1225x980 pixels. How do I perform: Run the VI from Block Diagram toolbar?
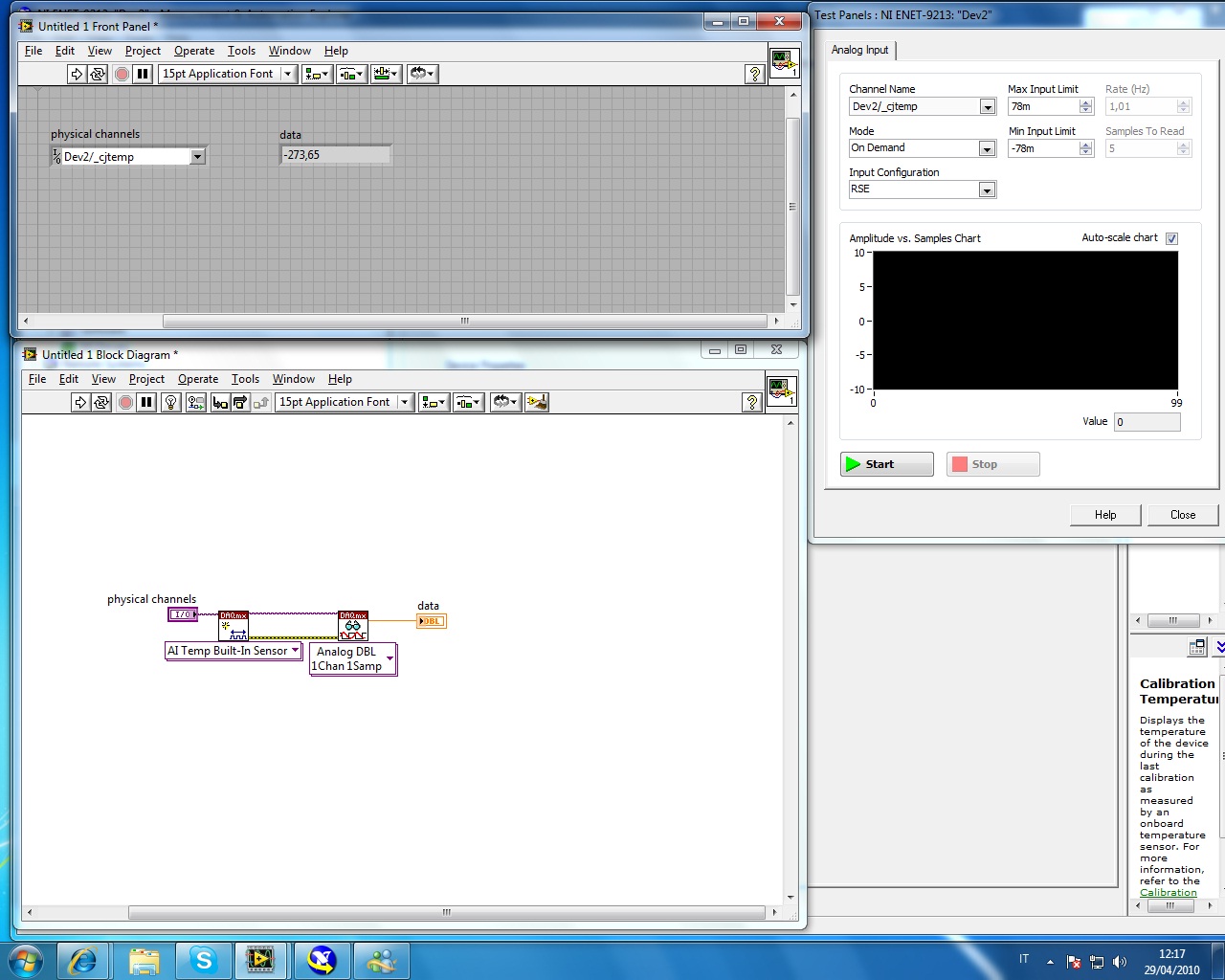80,402
